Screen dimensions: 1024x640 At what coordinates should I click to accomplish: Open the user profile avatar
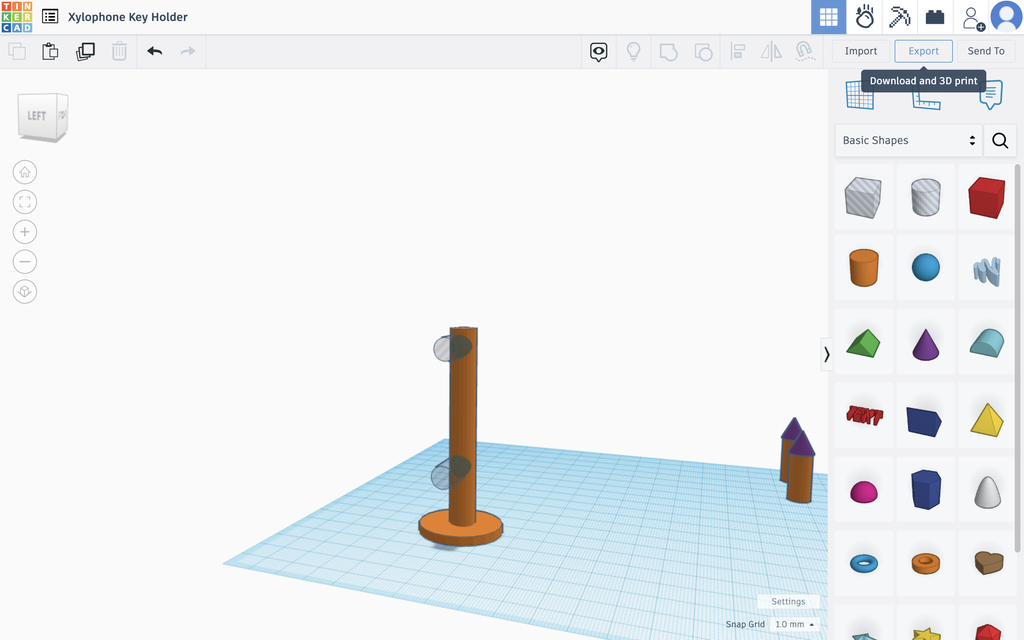click(1006, 16)
